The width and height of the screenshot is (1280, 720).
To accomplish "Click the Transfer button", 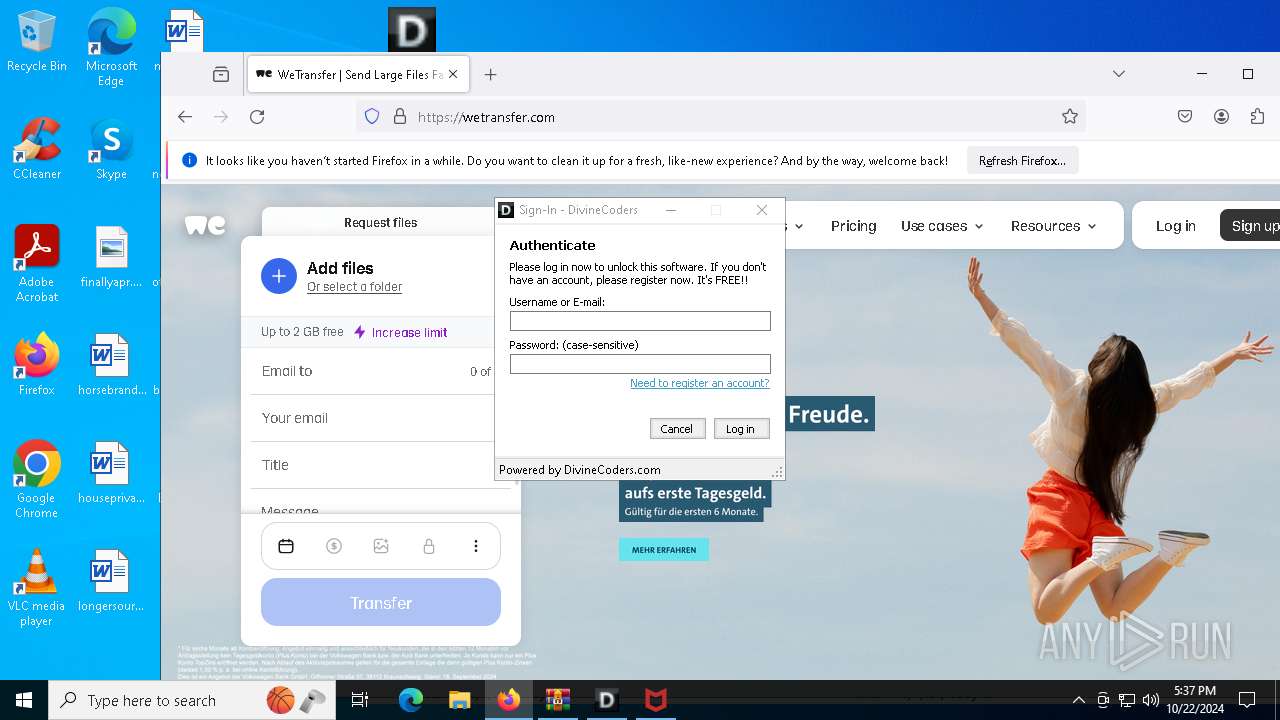I will 381,603.
